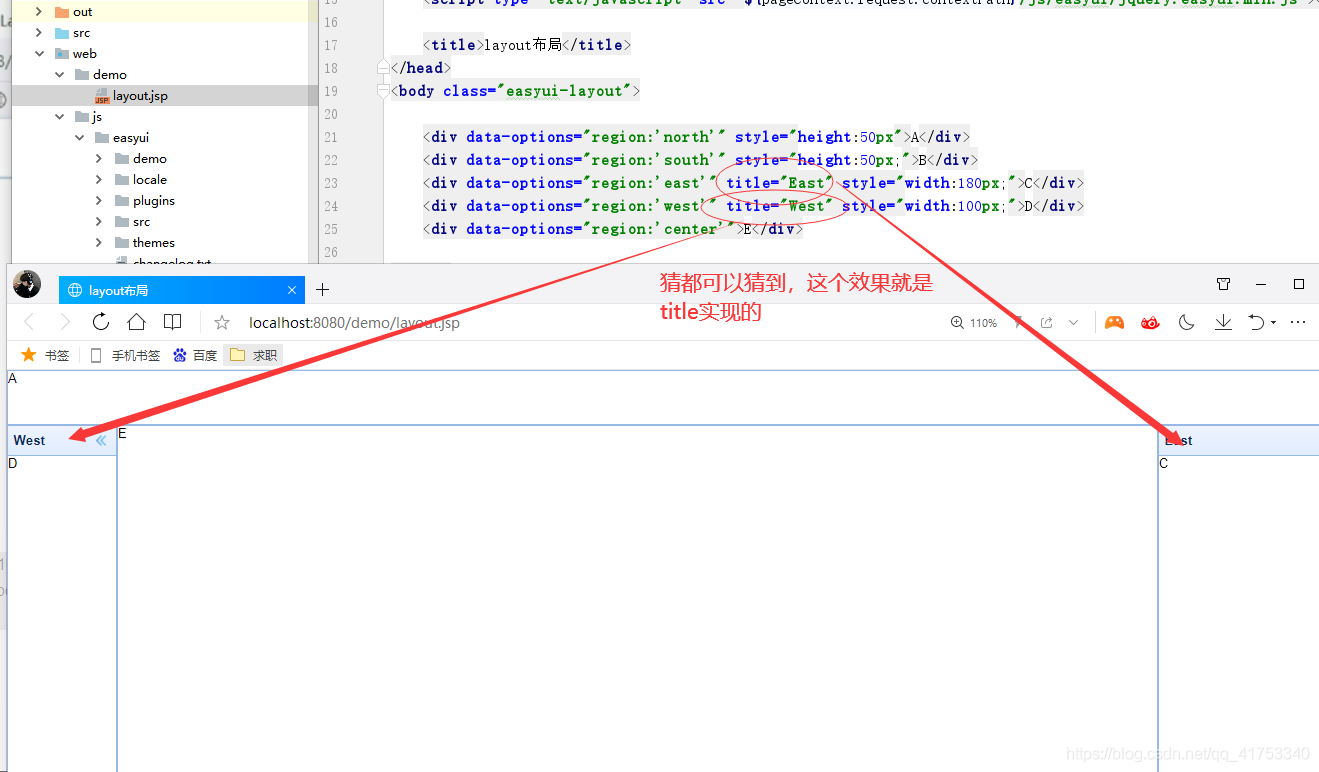The width and height of the screenshot is (1319, 772).
Task: Click the skin shirt icon in title bar
Action: tap(1223, 284)
